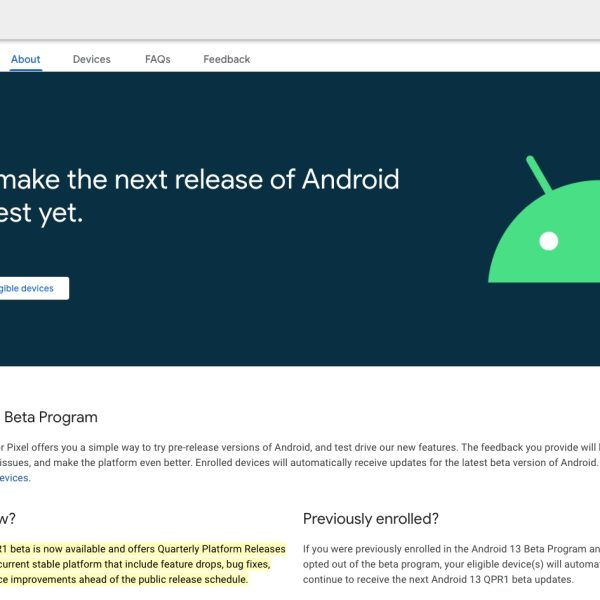Click the Previously enrolled? heading

tap(371, 518)
